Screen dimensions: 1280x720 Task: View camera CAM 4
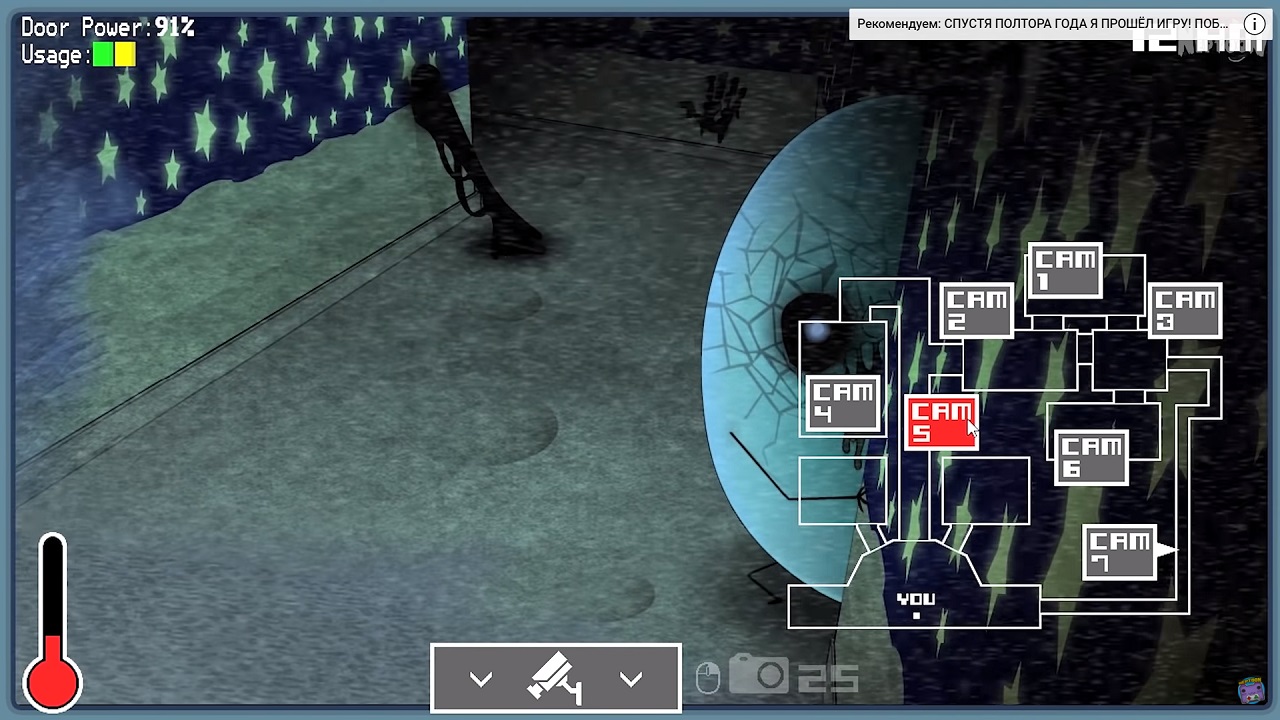click(x=843, y=404)
